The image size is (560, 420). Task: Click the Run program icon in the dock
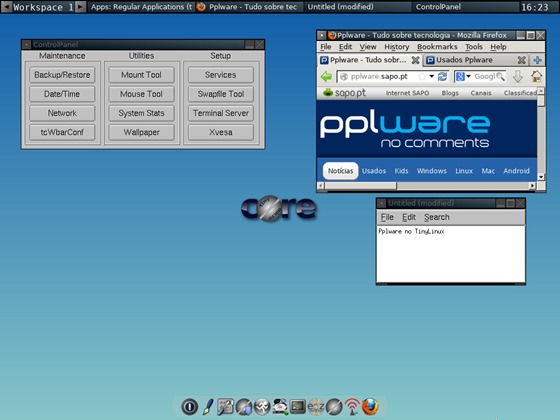(262, 407)
